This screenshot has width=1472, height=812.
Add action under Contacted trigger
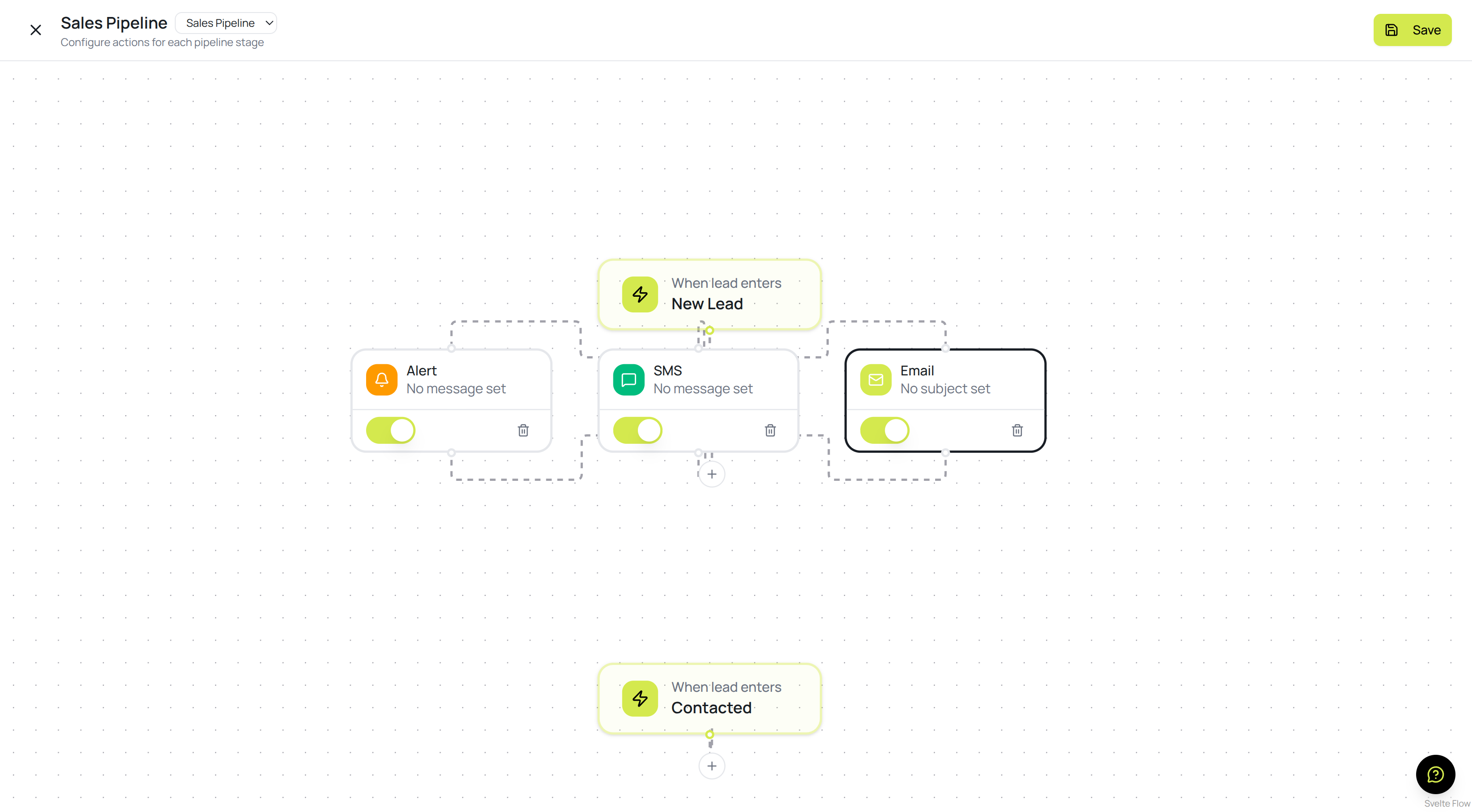(x=712, y=766)
